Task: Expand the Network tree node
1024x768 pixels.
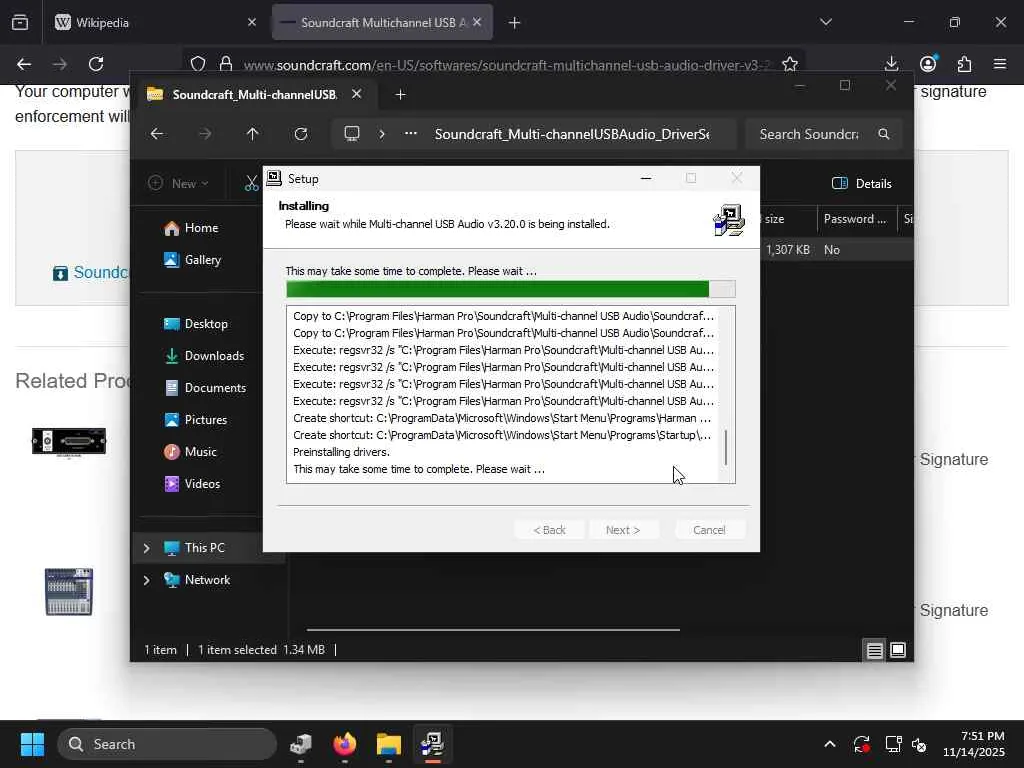Action: click(x=146, y=580)
